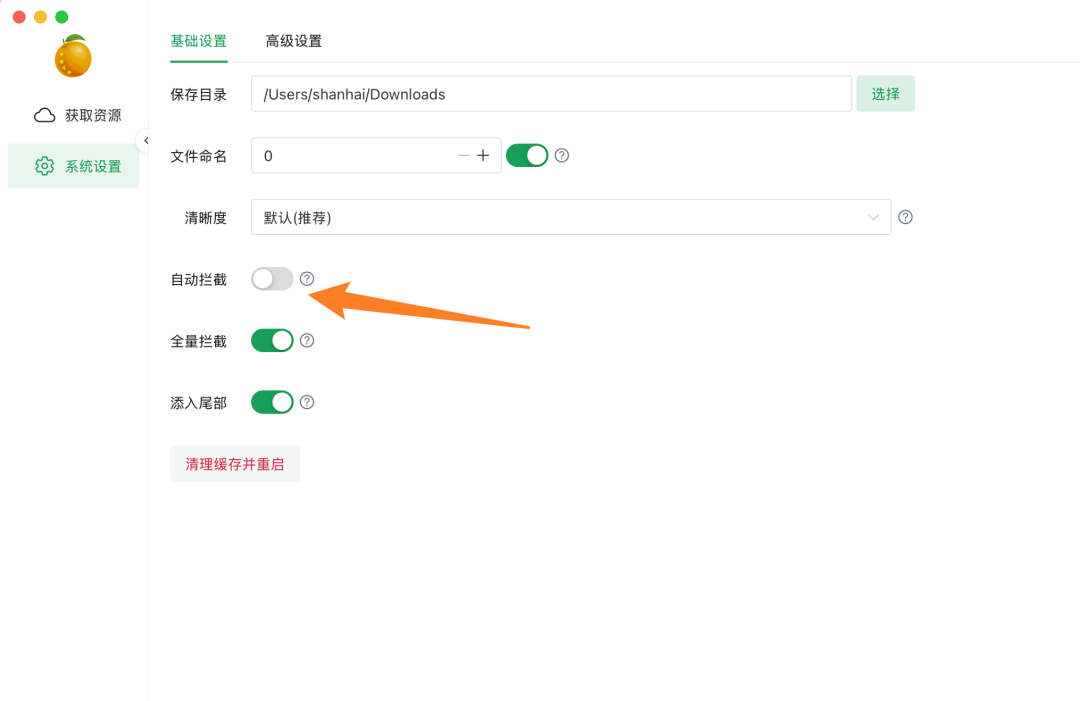Click the 保存目录 path input field
This screenshot has width=1080, height=701.
[x=550, y=94]
